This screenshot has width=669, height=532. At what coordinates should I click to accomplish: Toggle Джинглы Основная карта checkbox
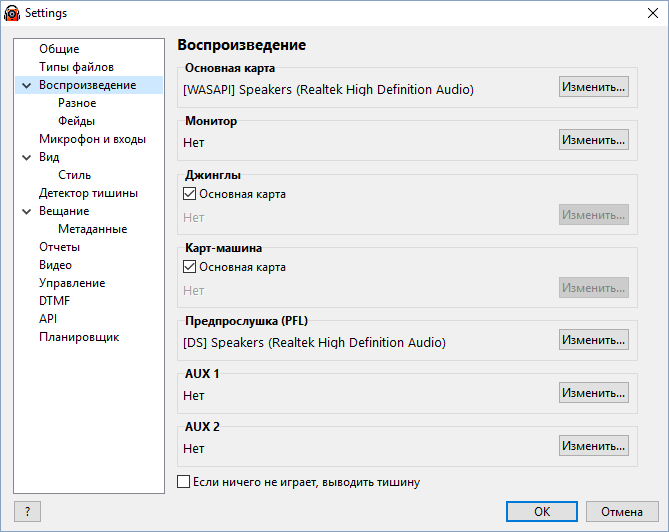coord(189,194)
